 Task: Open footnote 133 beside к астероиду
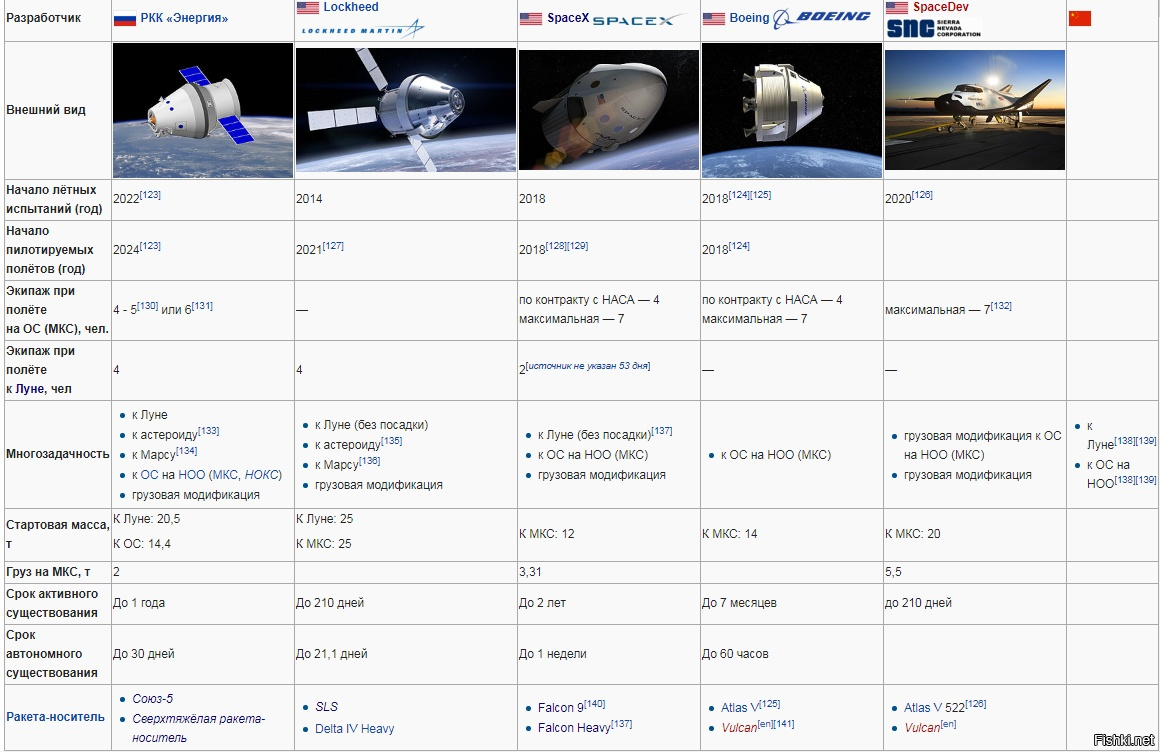pyautogui.click(x=209, y=431)
